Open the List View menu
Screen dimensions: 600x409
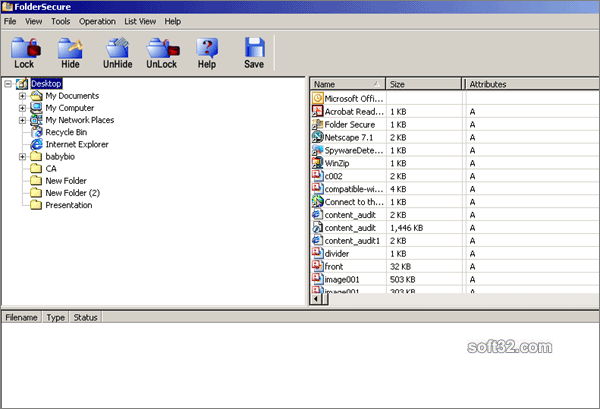pyautogui.click(x=140, y=21)
